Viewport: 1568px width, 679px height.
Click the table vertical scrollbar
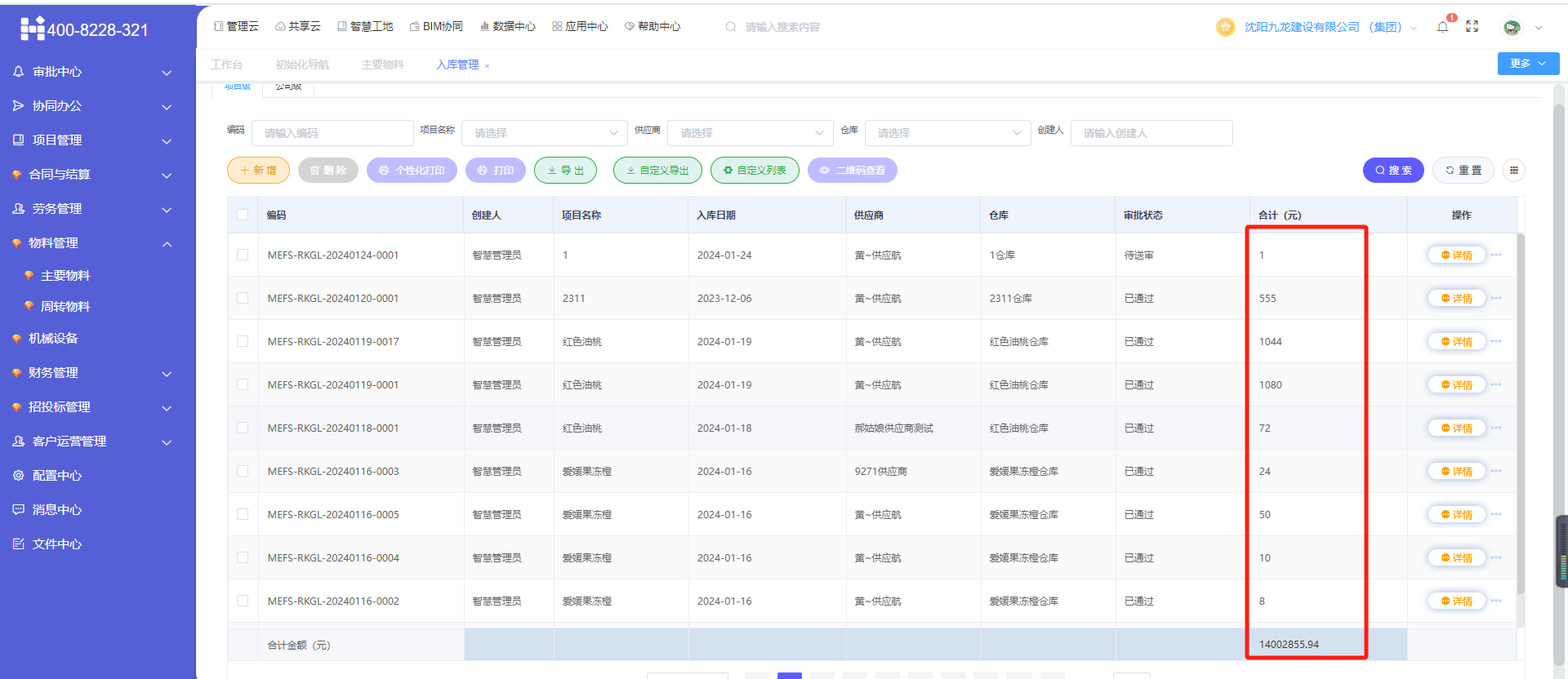1521,414
